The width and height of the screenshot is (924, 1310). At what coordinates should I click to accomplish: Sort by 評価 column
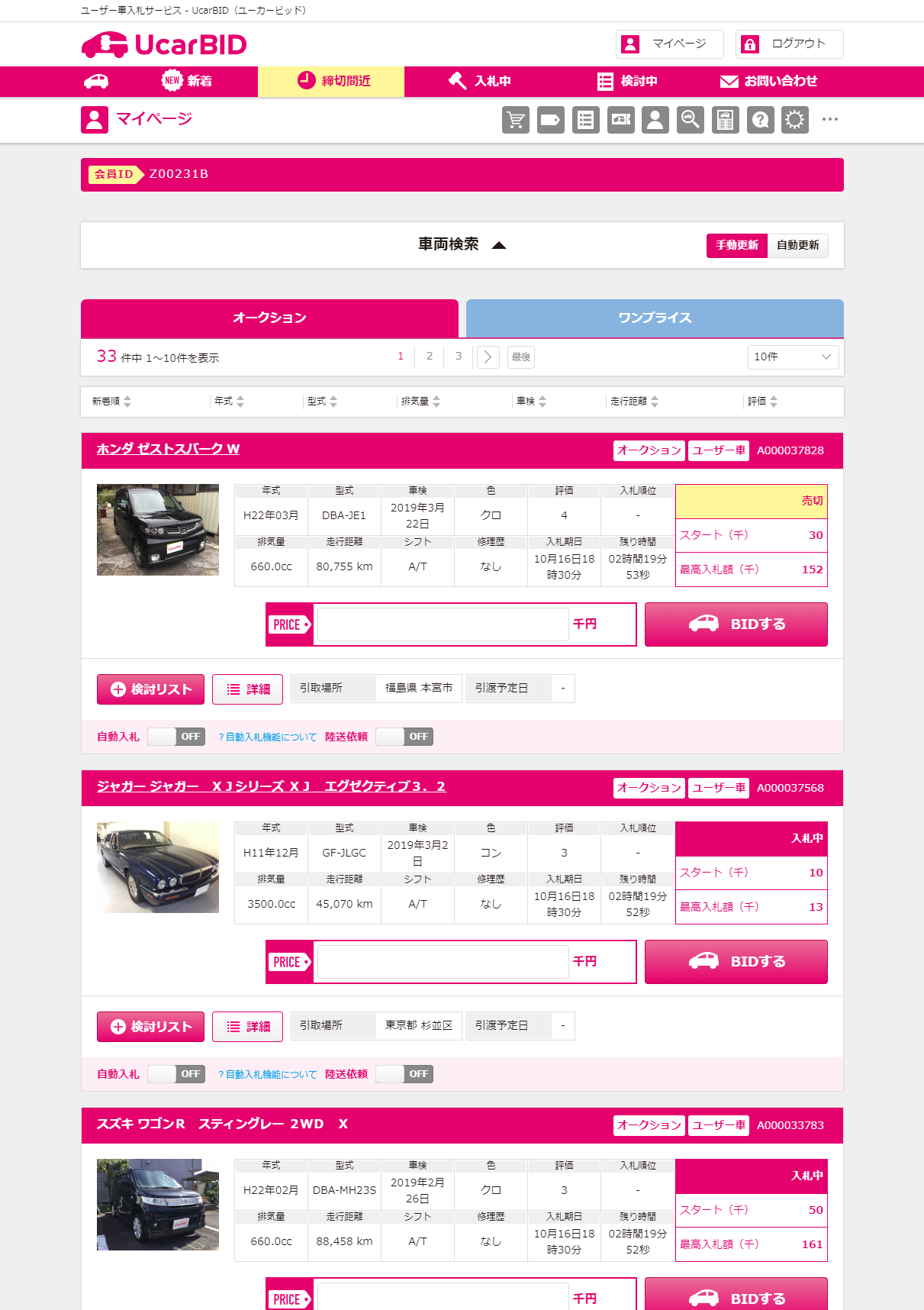pyautogui.click(x=762, y=402)
